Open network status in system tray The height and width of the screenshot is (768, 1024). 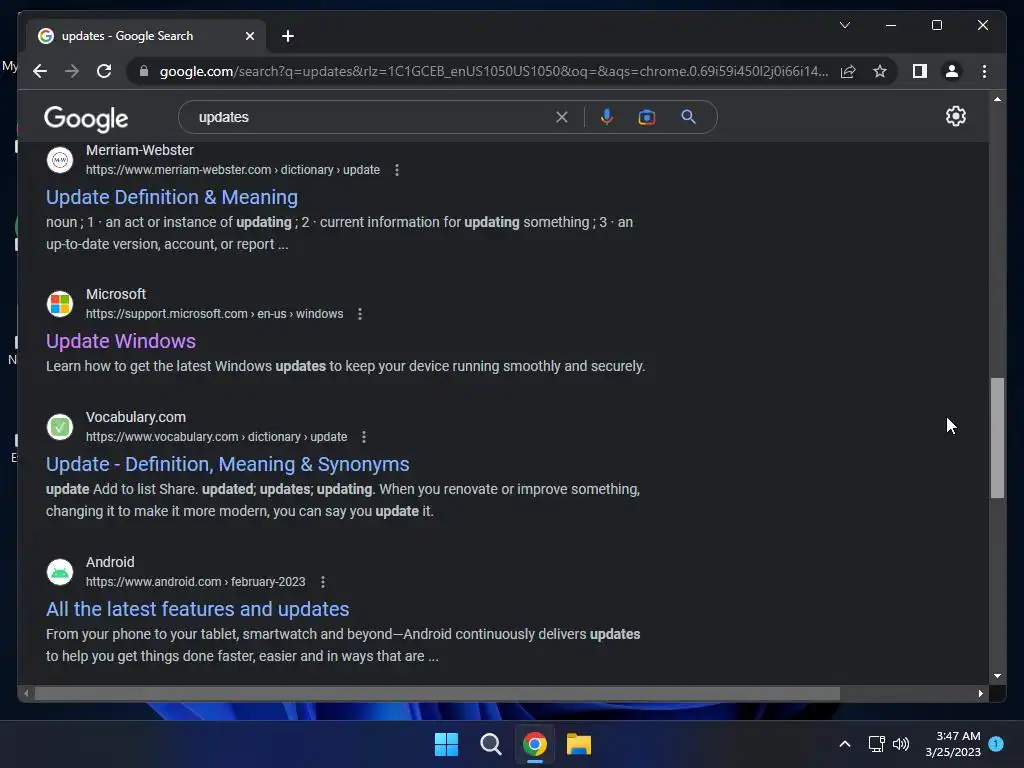[x=876, y=744]
